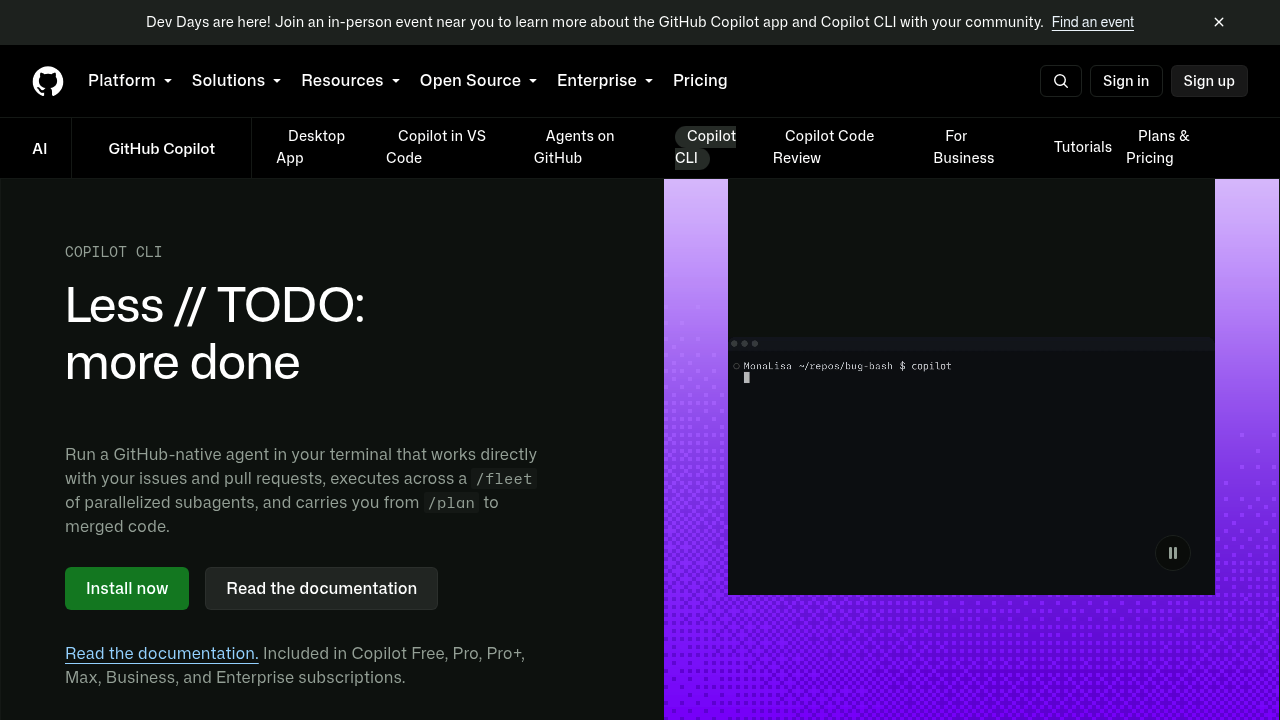Click the /plan code snippet
1280x720 pixels.
pyautogui.click(x=451, y=503)
